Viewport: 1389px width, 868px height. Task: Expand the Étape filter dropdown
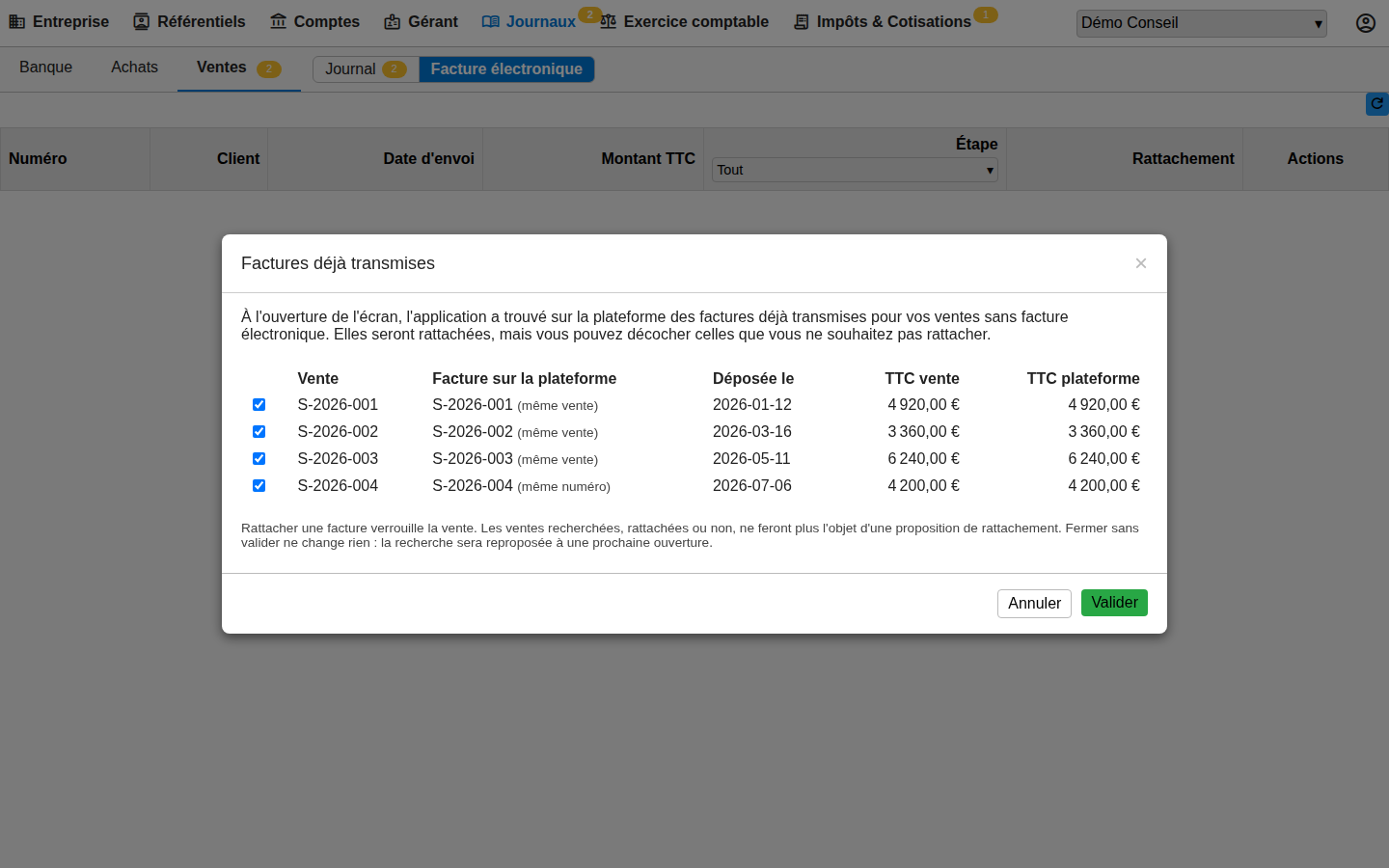pos(855,170)
